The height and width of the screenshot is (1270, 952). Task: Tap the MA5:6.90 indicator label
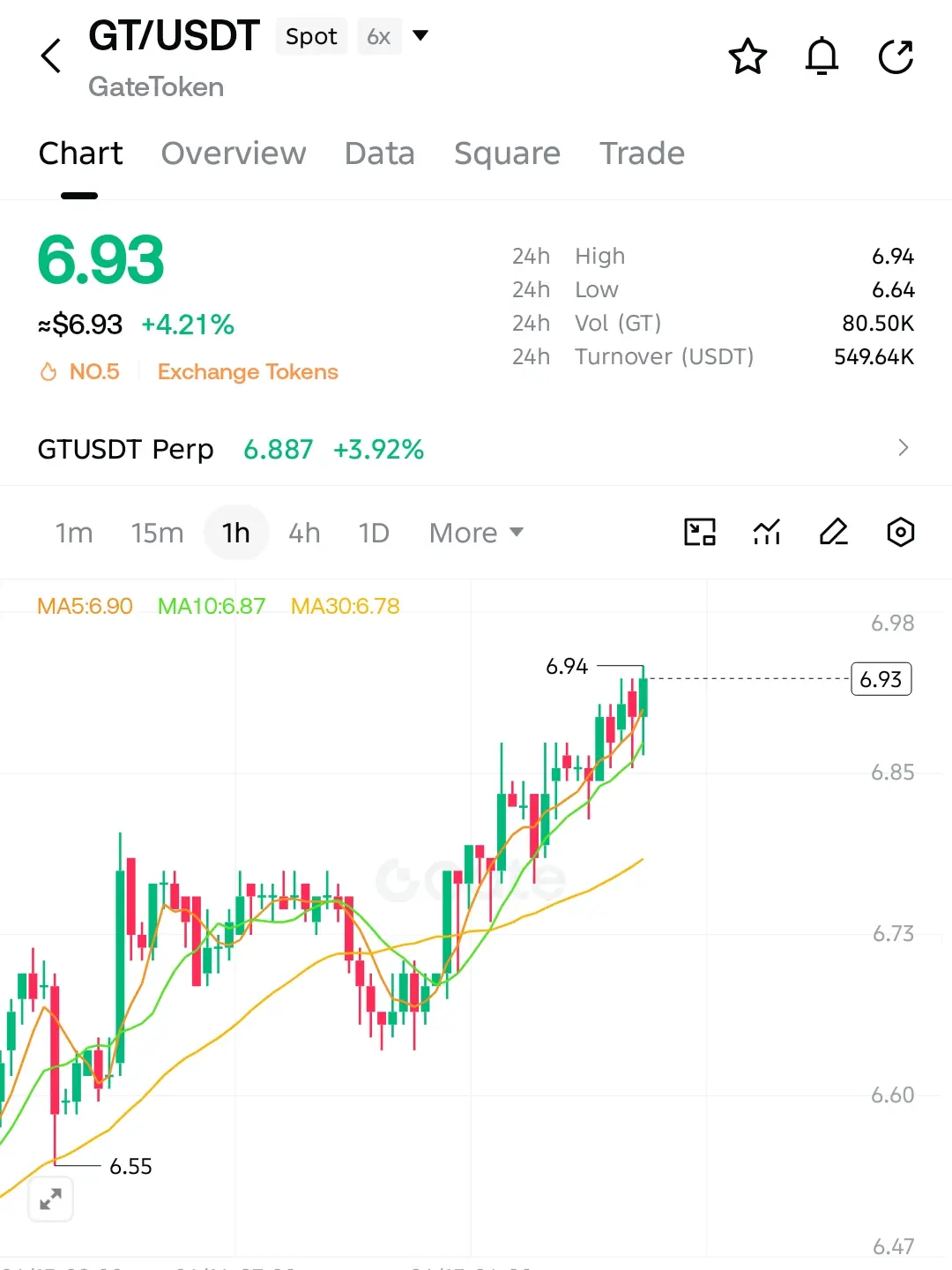pyautogui.click(x=85, y=606)
